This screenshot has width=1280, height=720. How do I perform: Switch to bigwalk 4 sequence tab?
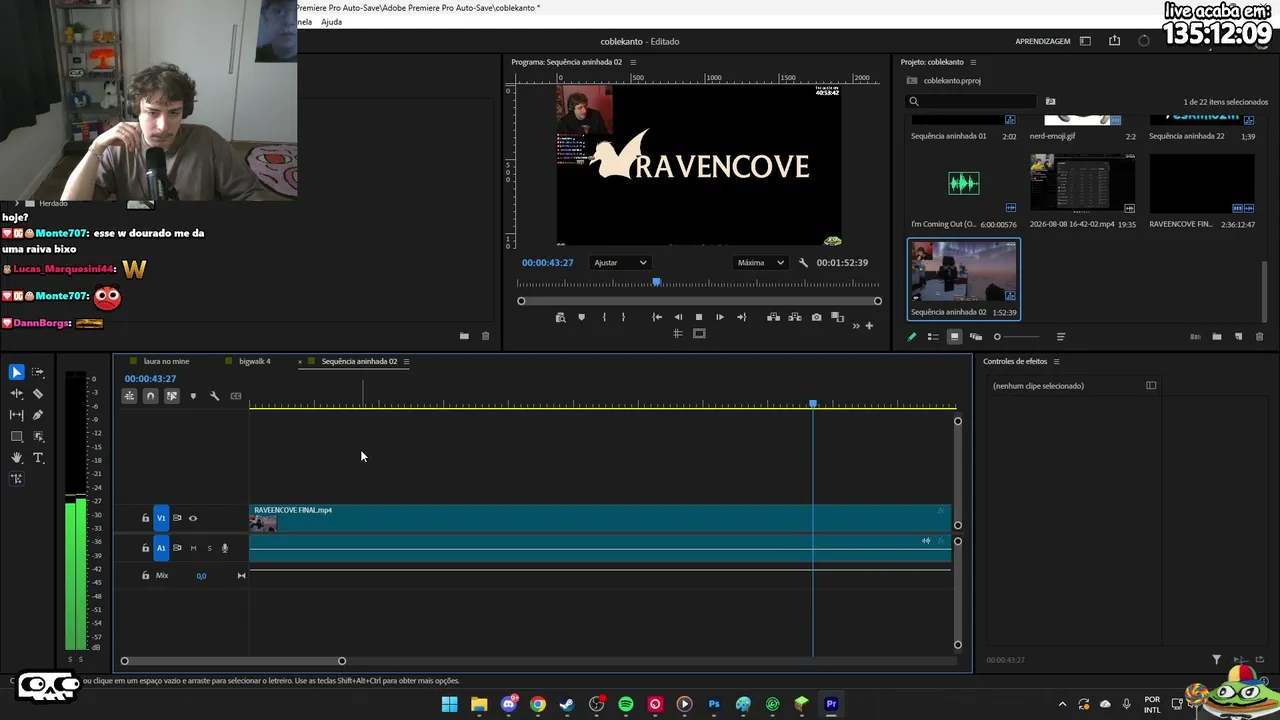pyautogui.click(x=255, y=361)
